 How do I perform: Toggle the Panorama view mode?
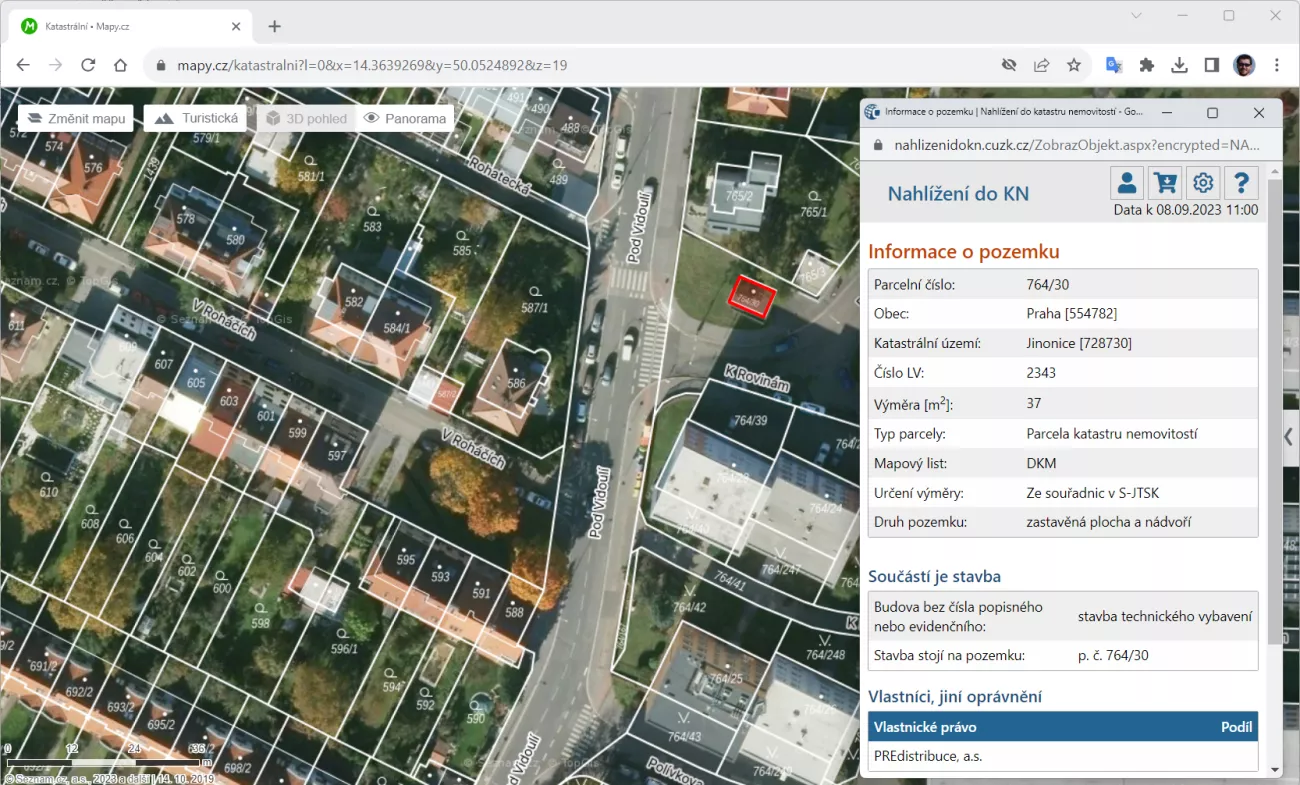coord(405,118)
